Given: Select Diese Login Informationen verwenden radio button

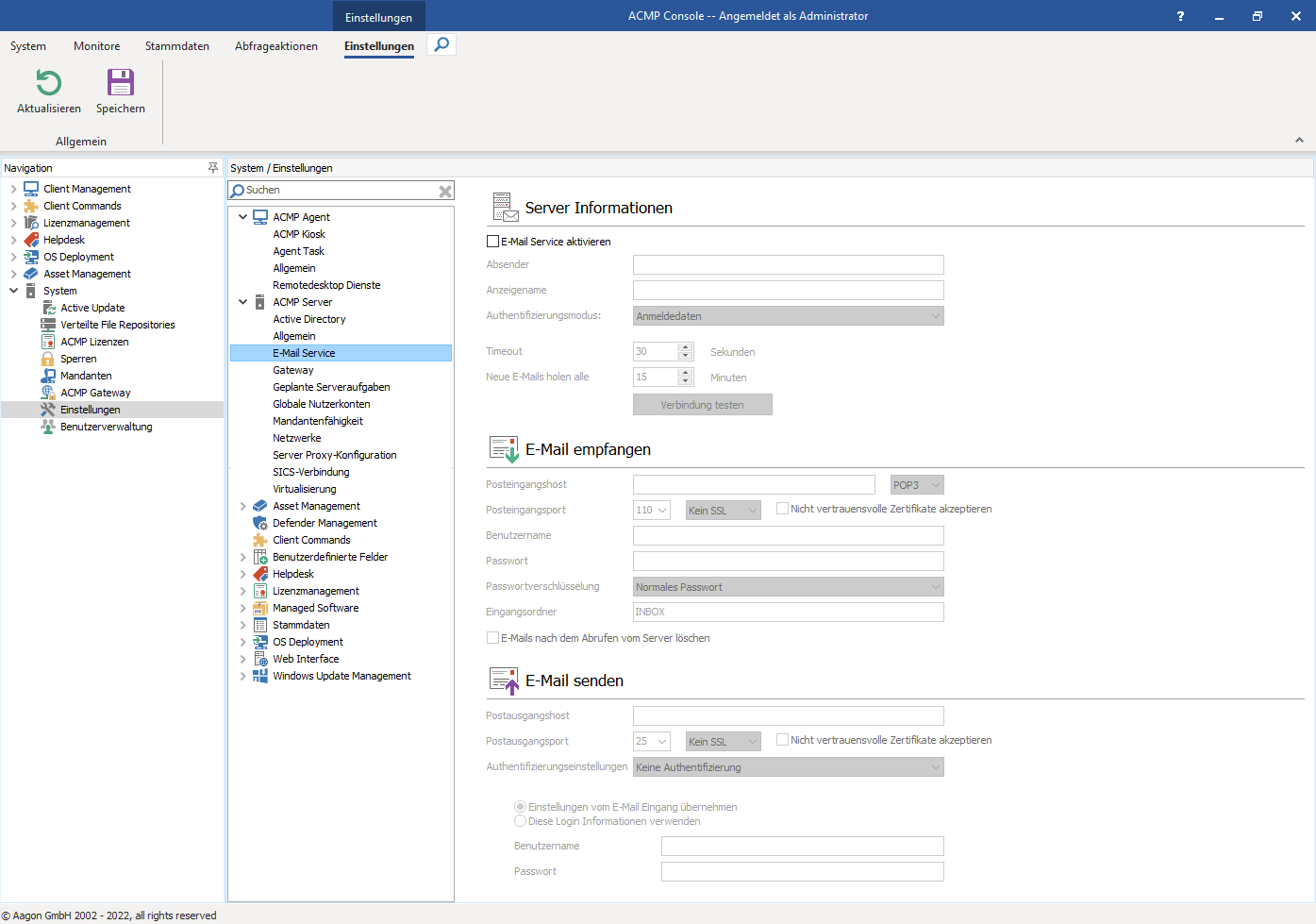Looking at the screenshot, I should click(x=520, y=821).
